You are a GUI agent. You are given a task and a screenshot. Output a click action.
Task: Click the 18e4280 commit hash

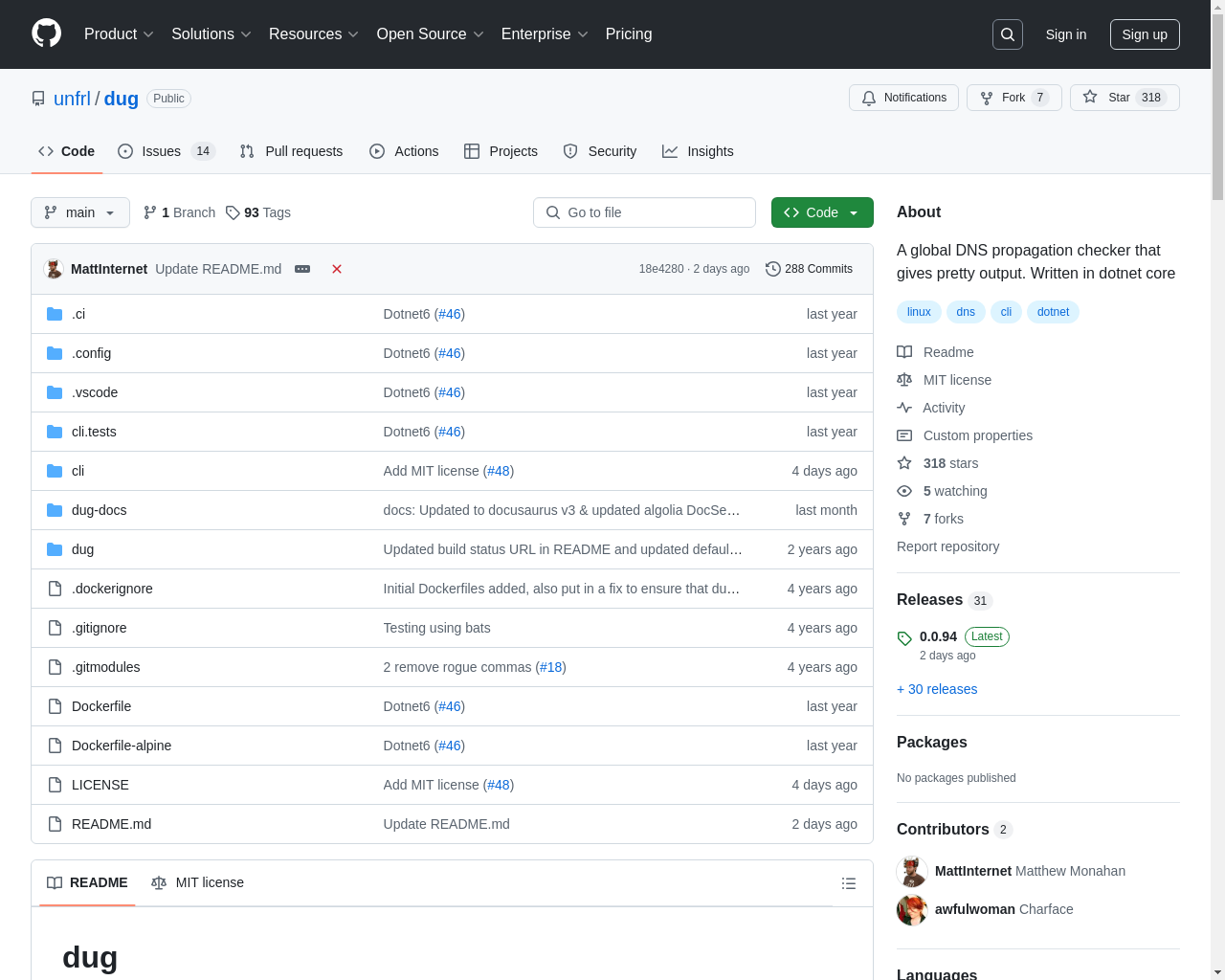pyautogui.click(x=661, y=269)
